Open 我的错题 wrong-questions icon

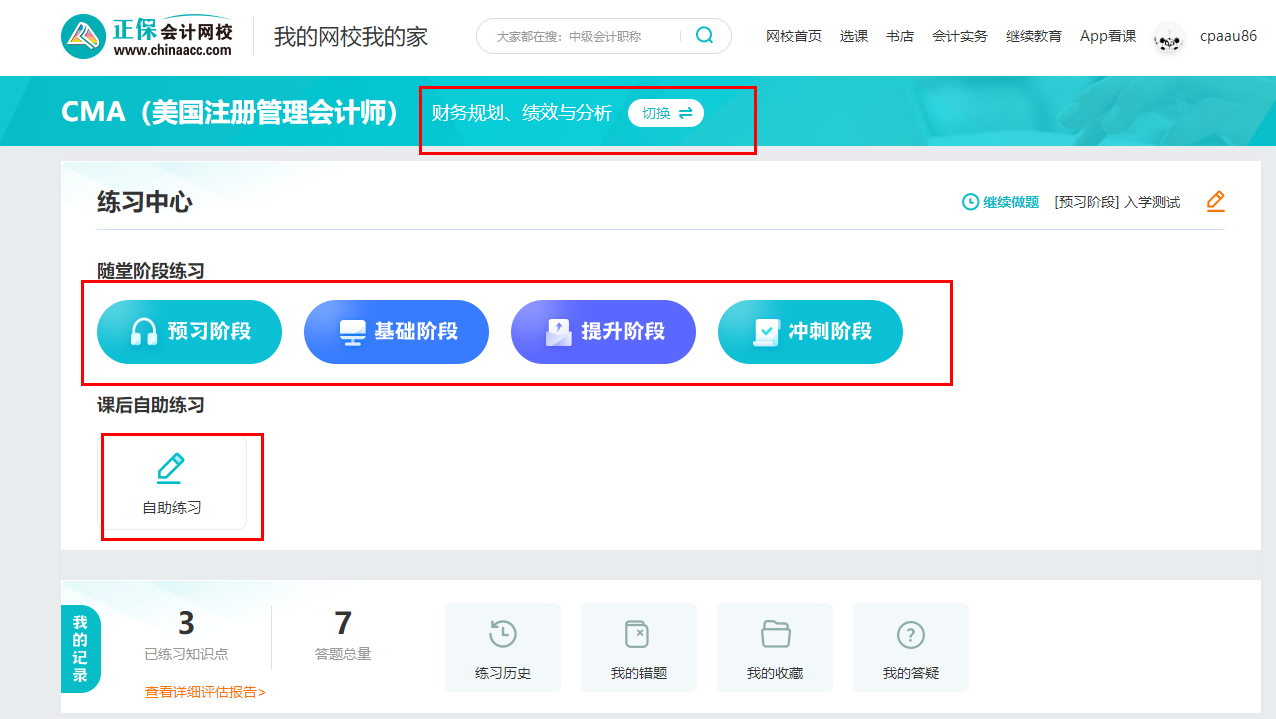tap(637, 634)
